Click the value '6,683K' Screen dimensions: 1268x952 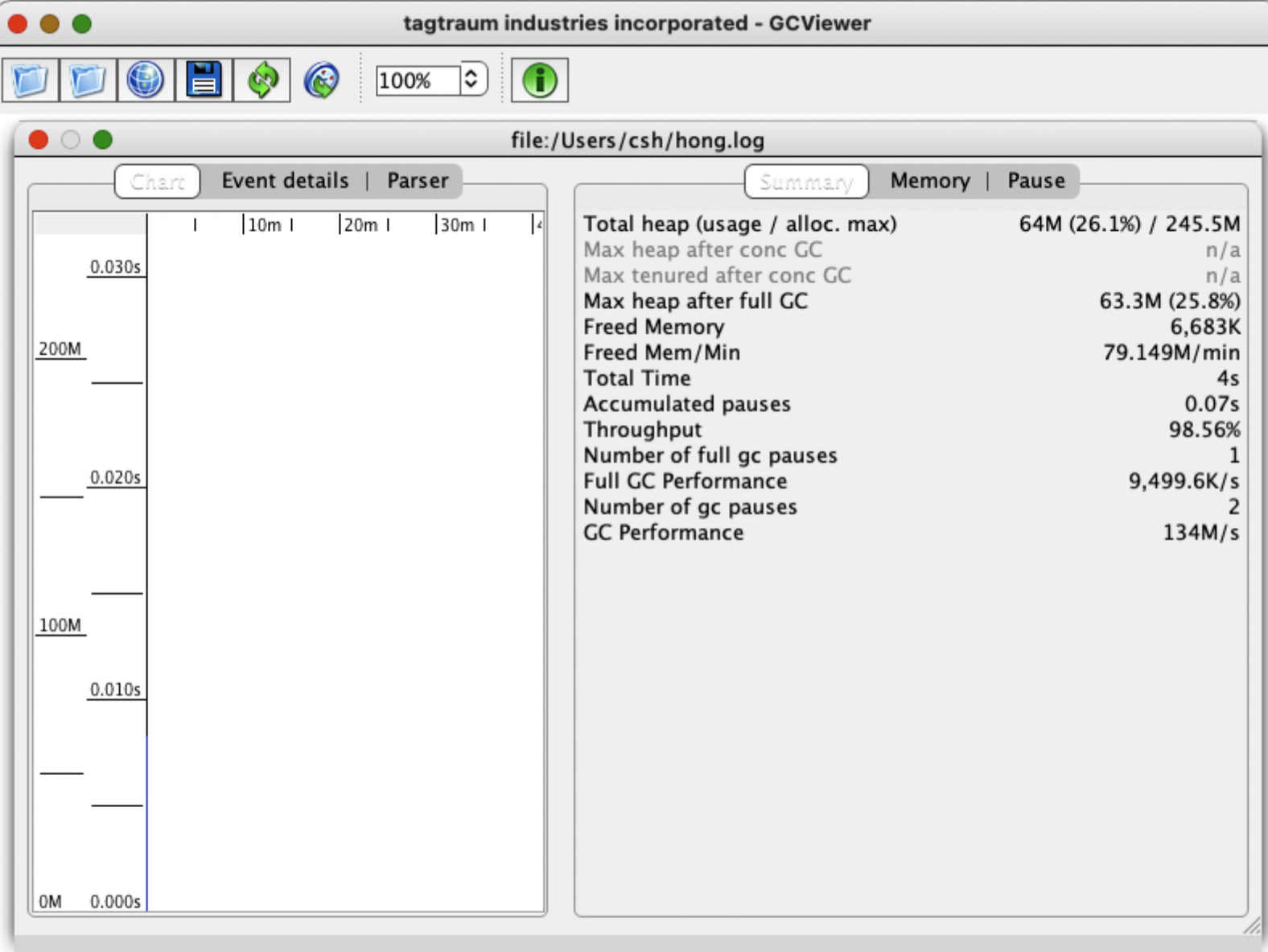pyautogui.click(x=1205, y=327)
